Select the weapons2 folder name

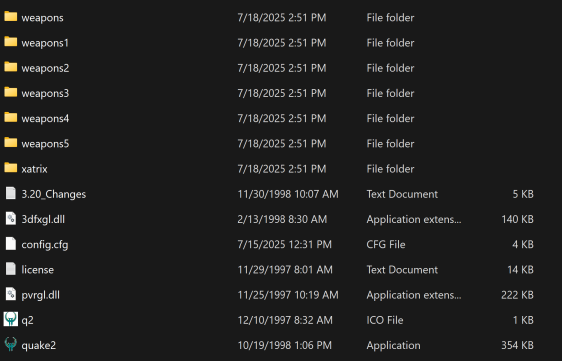pyautogui.click(x=45, y=68)
